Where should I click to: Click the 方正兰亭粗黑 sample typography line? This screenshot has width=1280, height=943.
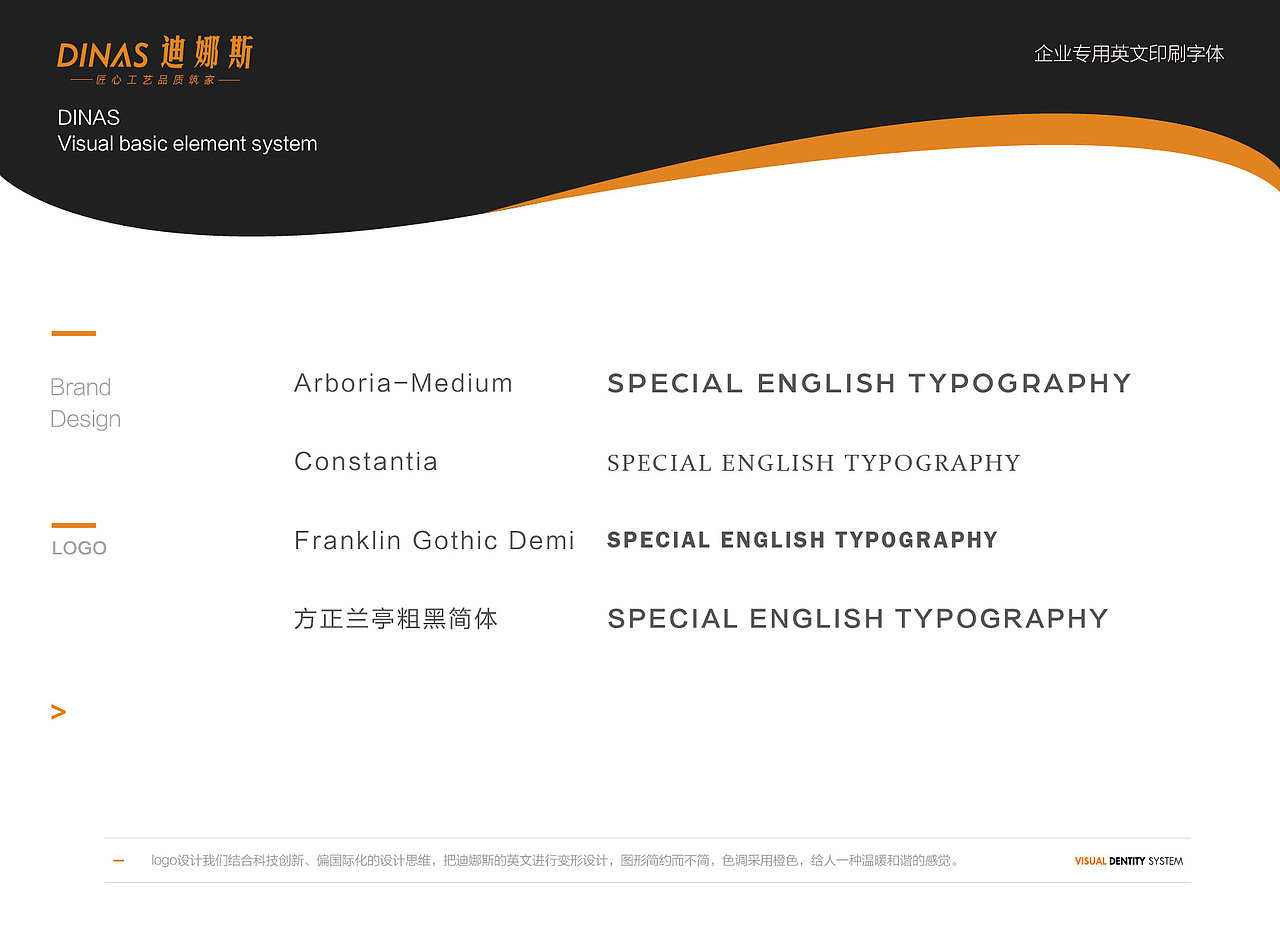tap(859, 619)
